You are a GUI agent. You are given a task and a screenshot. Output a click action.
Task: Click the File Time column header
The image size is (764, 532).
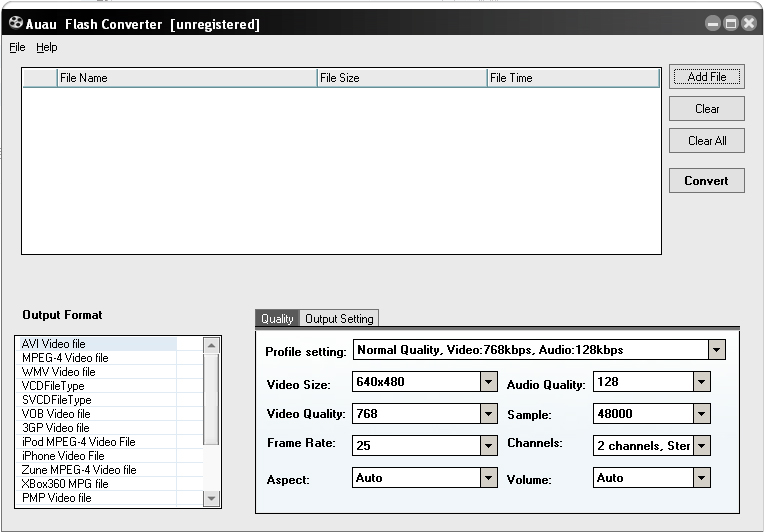pyautogui.click(x=573, y=78)
